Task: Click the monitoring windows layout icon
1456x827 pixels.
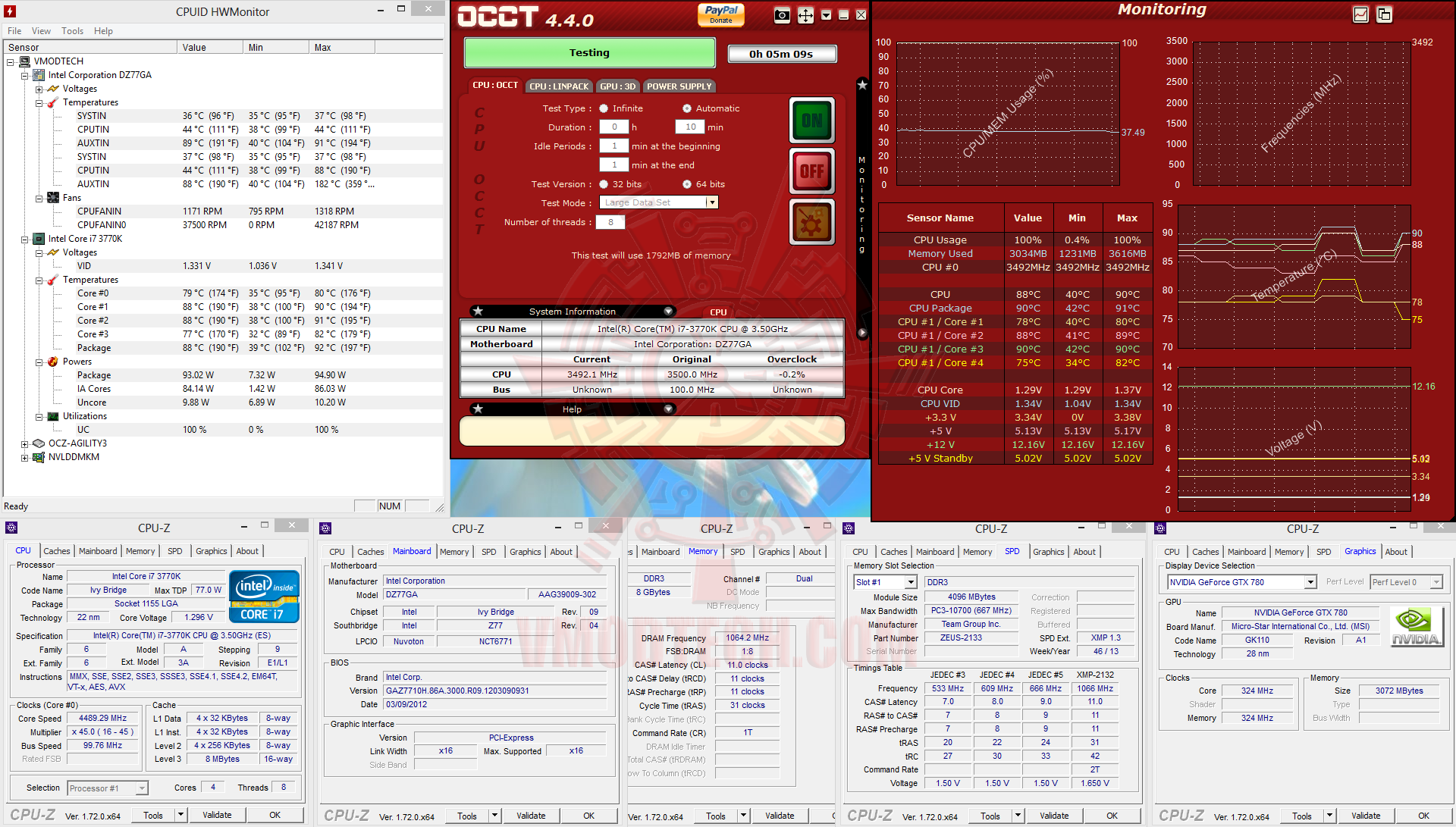Action: click(x=1384, y=14)
